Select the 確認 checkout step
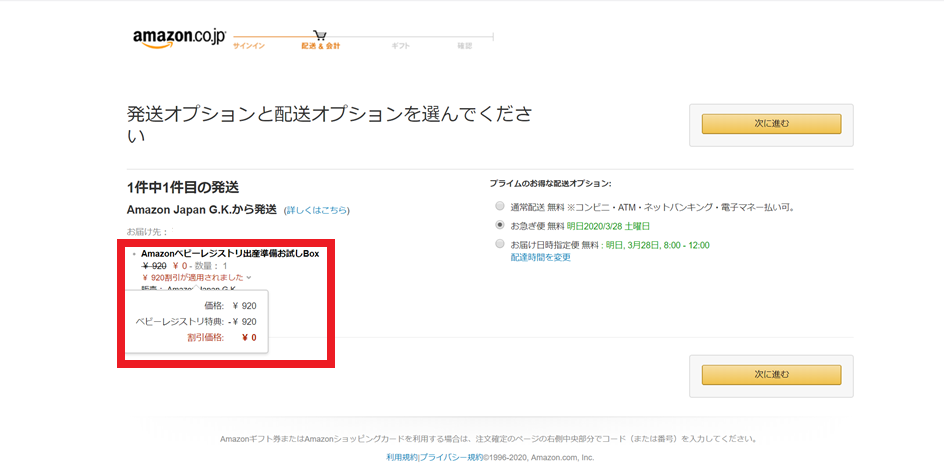944x473 pixels. pos(465,46)
